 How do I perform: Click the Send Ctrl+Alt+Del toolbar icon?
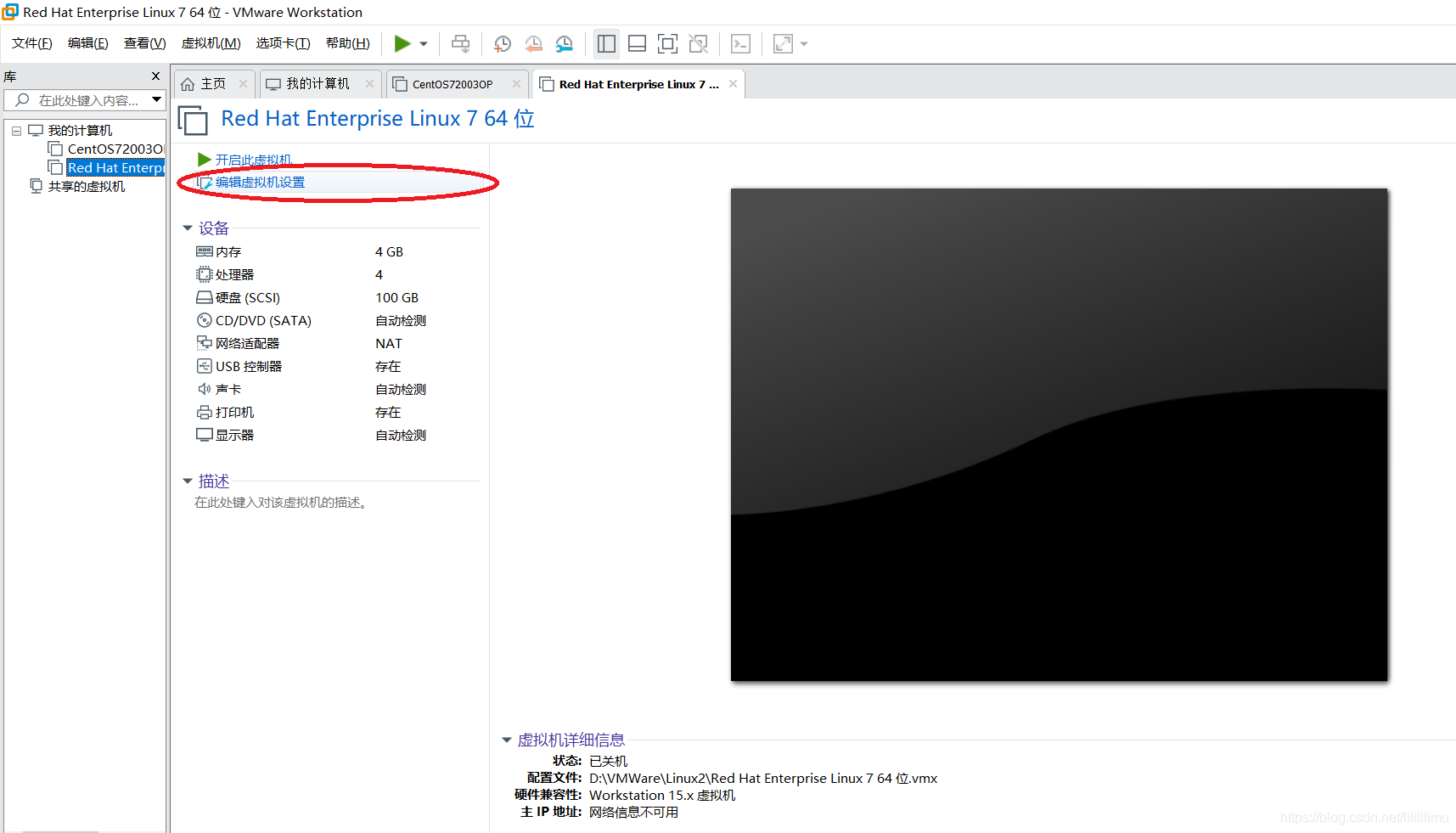pos(460,43)
